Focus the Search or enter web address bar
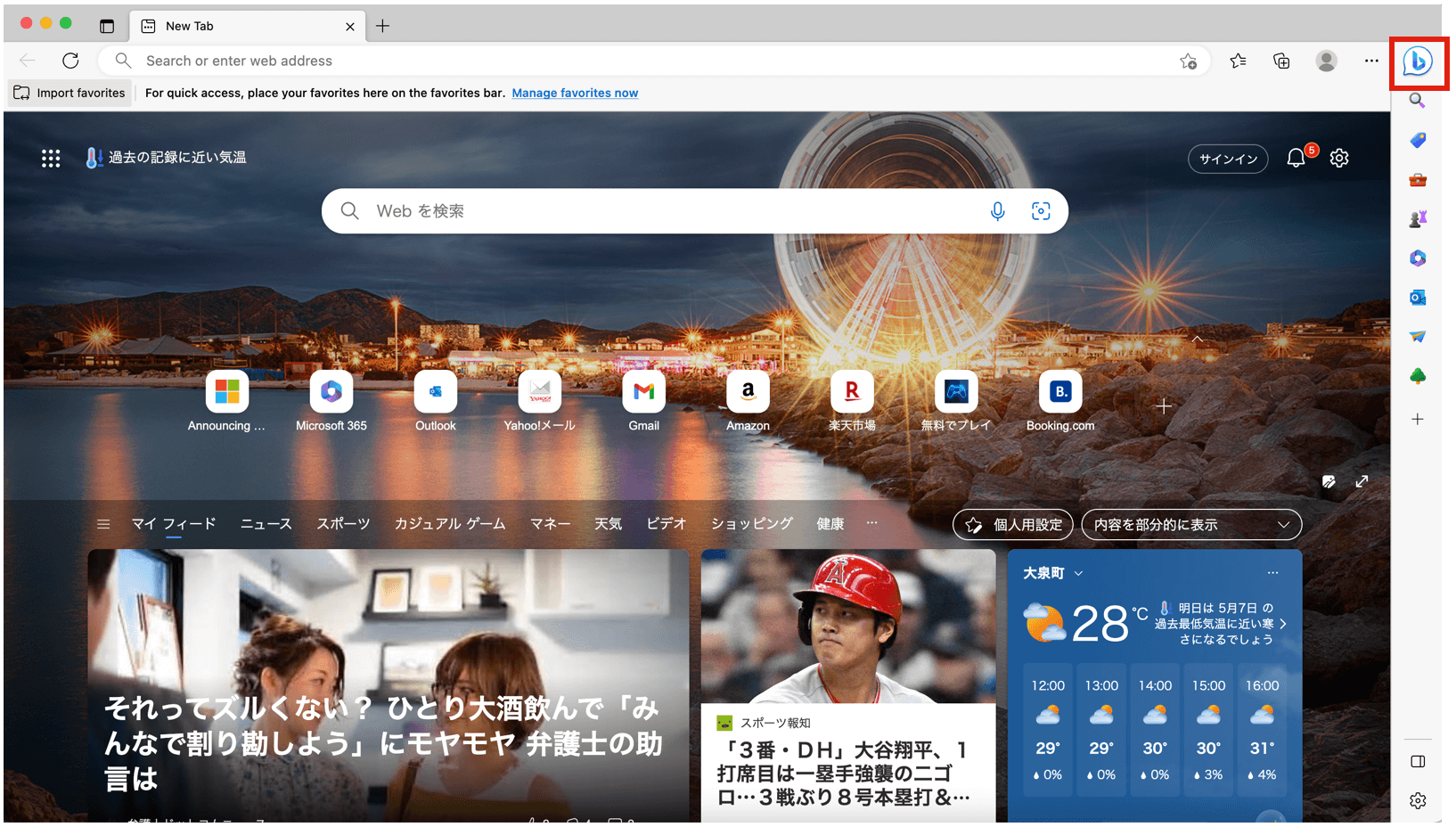The width and height of the screenshot is (1456, 827). tap(655, 61)
